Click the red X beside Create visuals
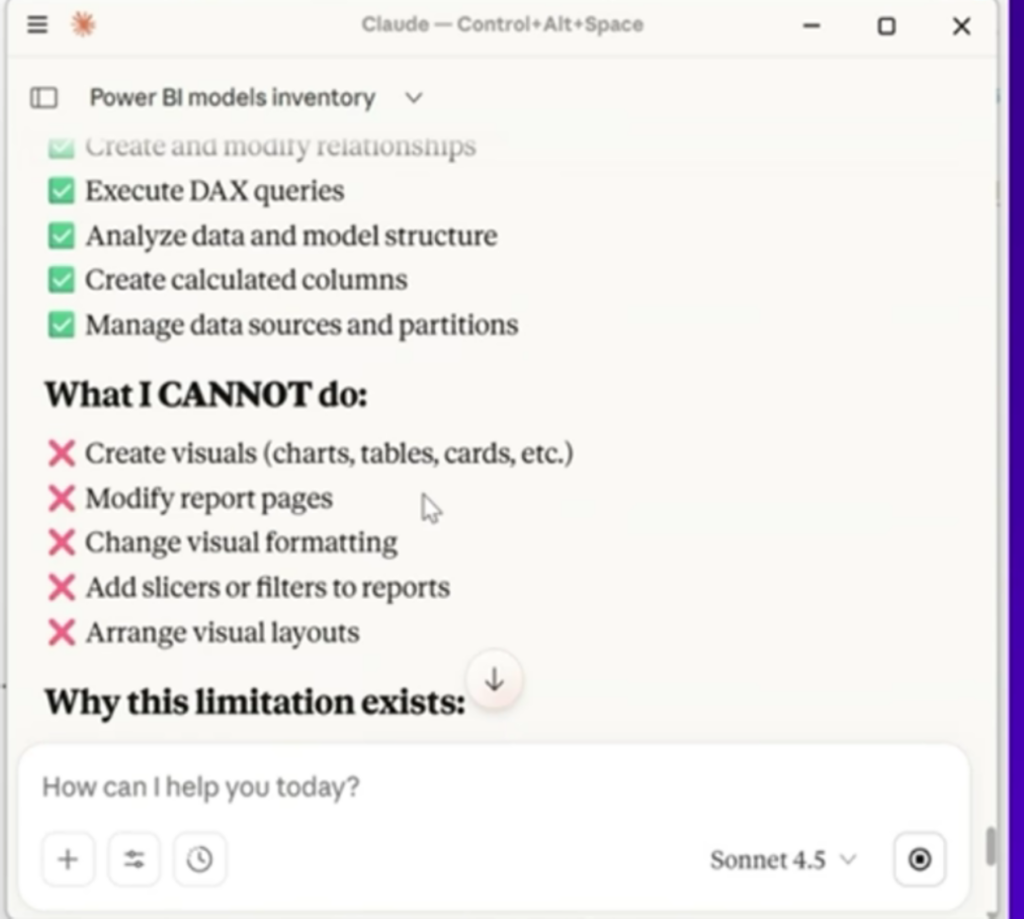Viewport: 1024px width, 919px height. (x=62, y=454)
